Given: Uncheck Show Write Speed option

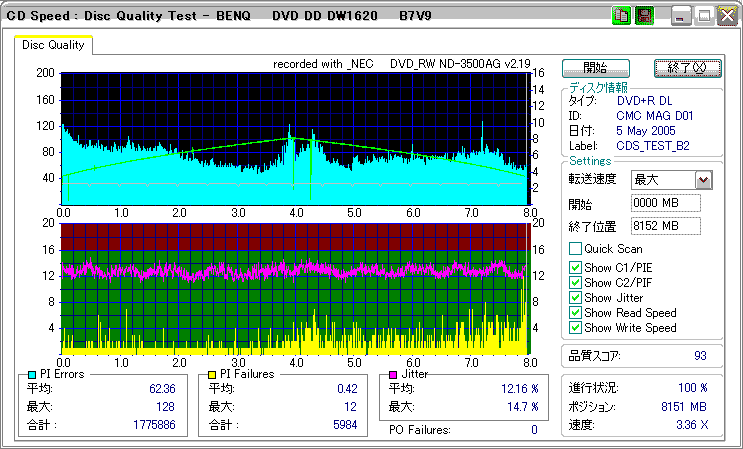Looking at the screenshot, I should 575,328.
